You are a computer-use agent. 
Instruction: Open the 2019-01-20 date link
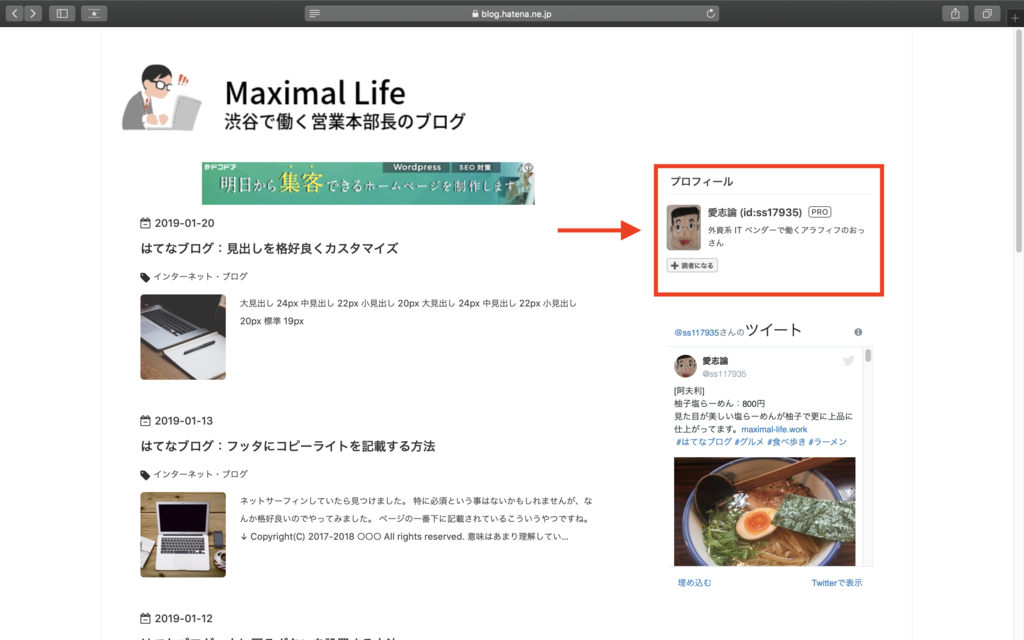[x=184, y=223]
